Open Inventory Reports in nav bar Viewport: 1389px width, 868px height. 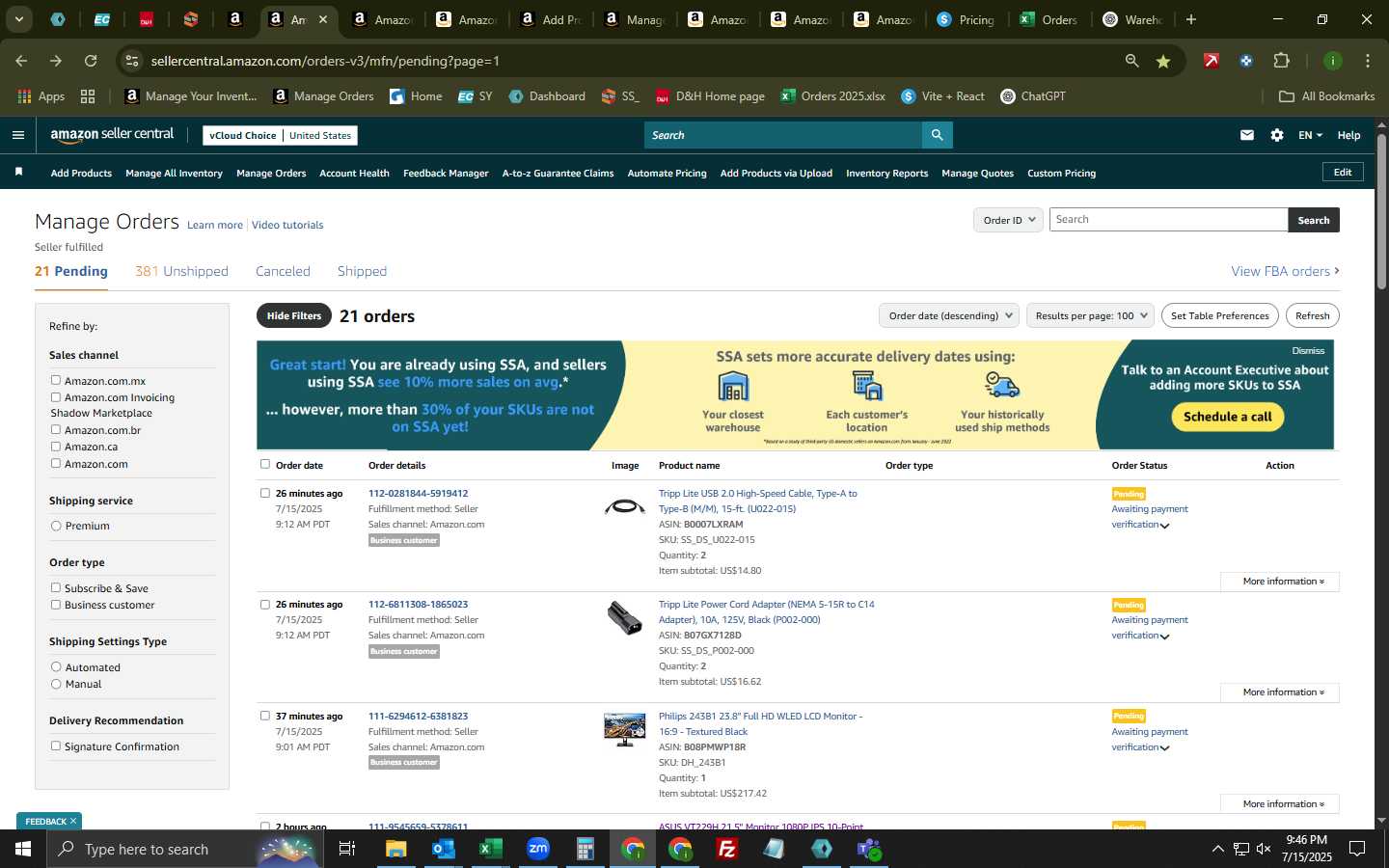click(886, 173)
